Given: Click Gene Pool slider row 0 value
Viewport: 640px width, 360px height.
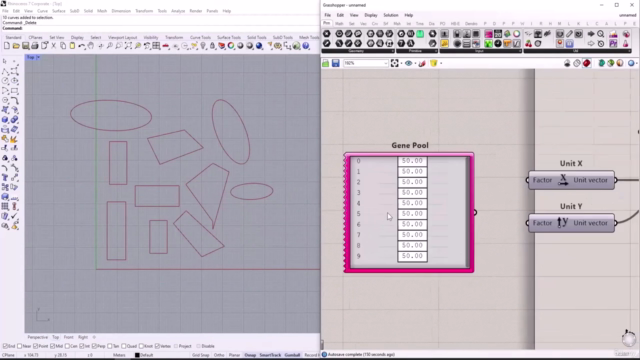Looking at the screenshot, I should coord(412,161).
